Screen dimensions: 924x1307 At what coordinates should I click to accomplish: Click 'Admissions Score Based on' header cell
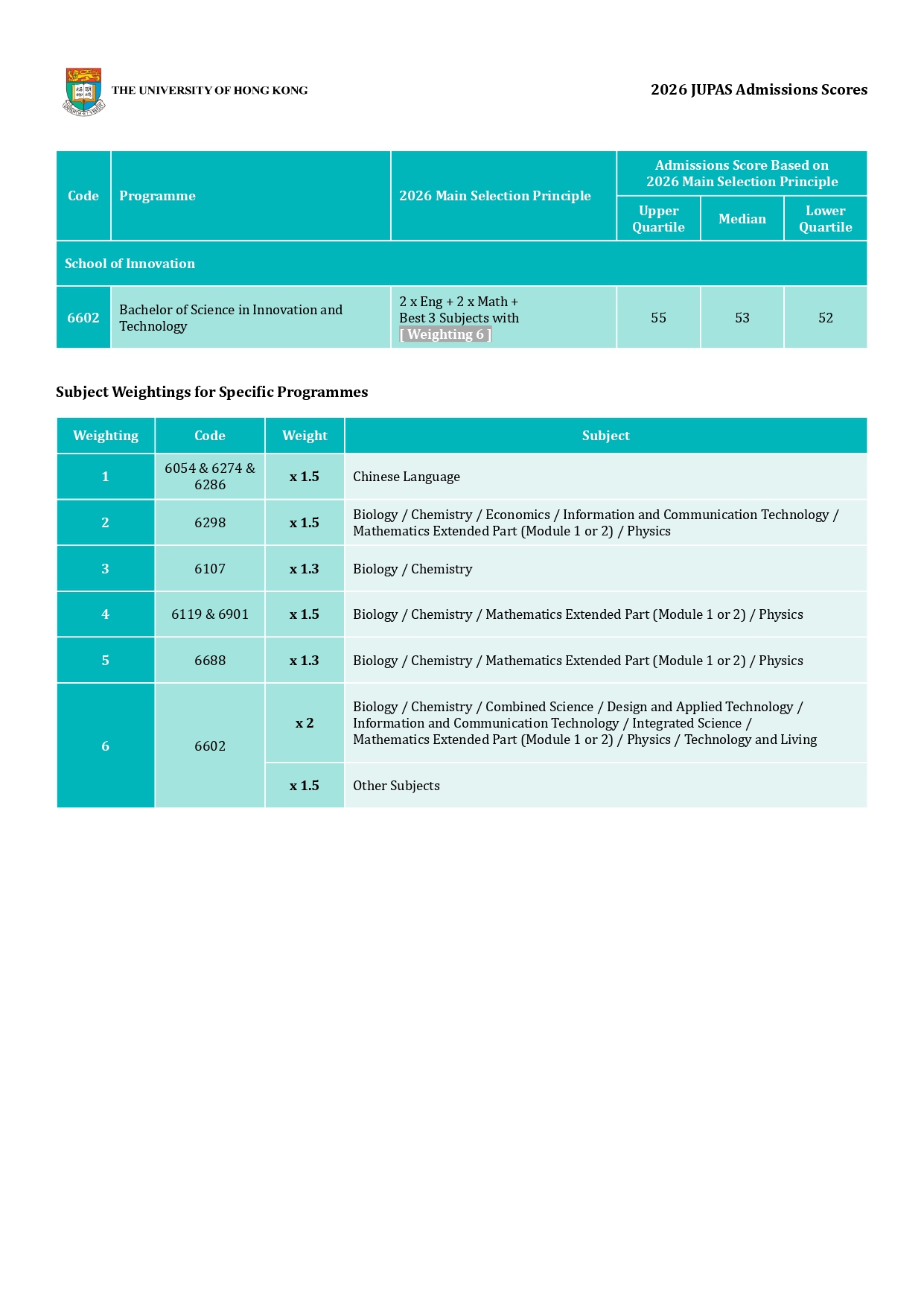[742, 174]
